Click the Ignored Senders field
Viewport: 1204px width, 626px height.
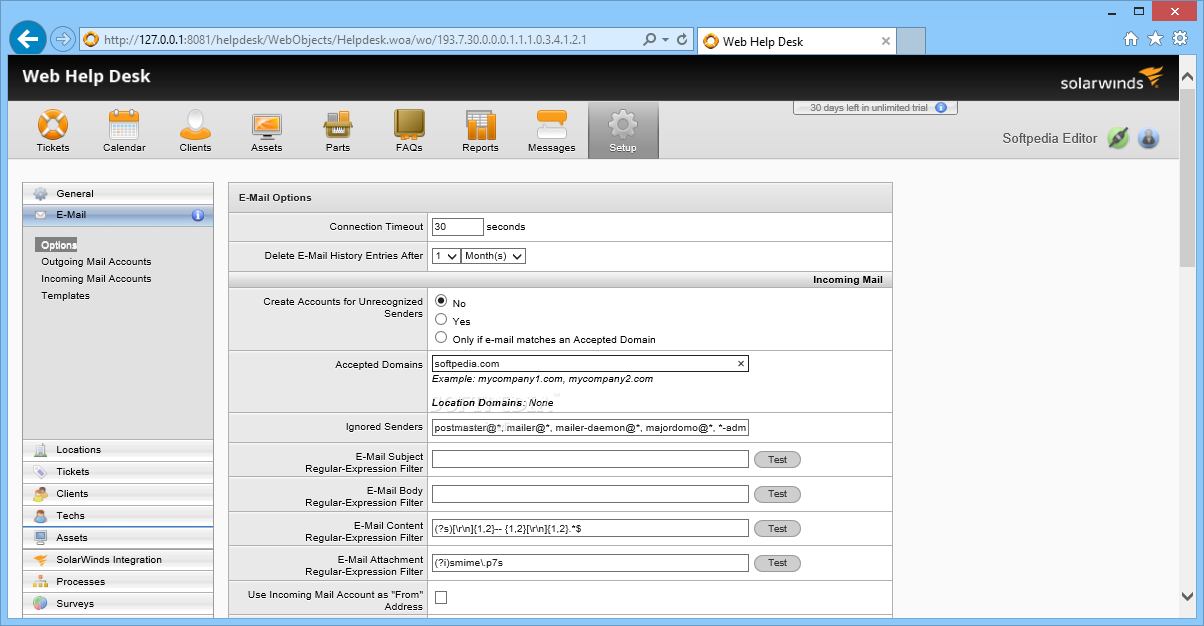click(x=590, y=428)
